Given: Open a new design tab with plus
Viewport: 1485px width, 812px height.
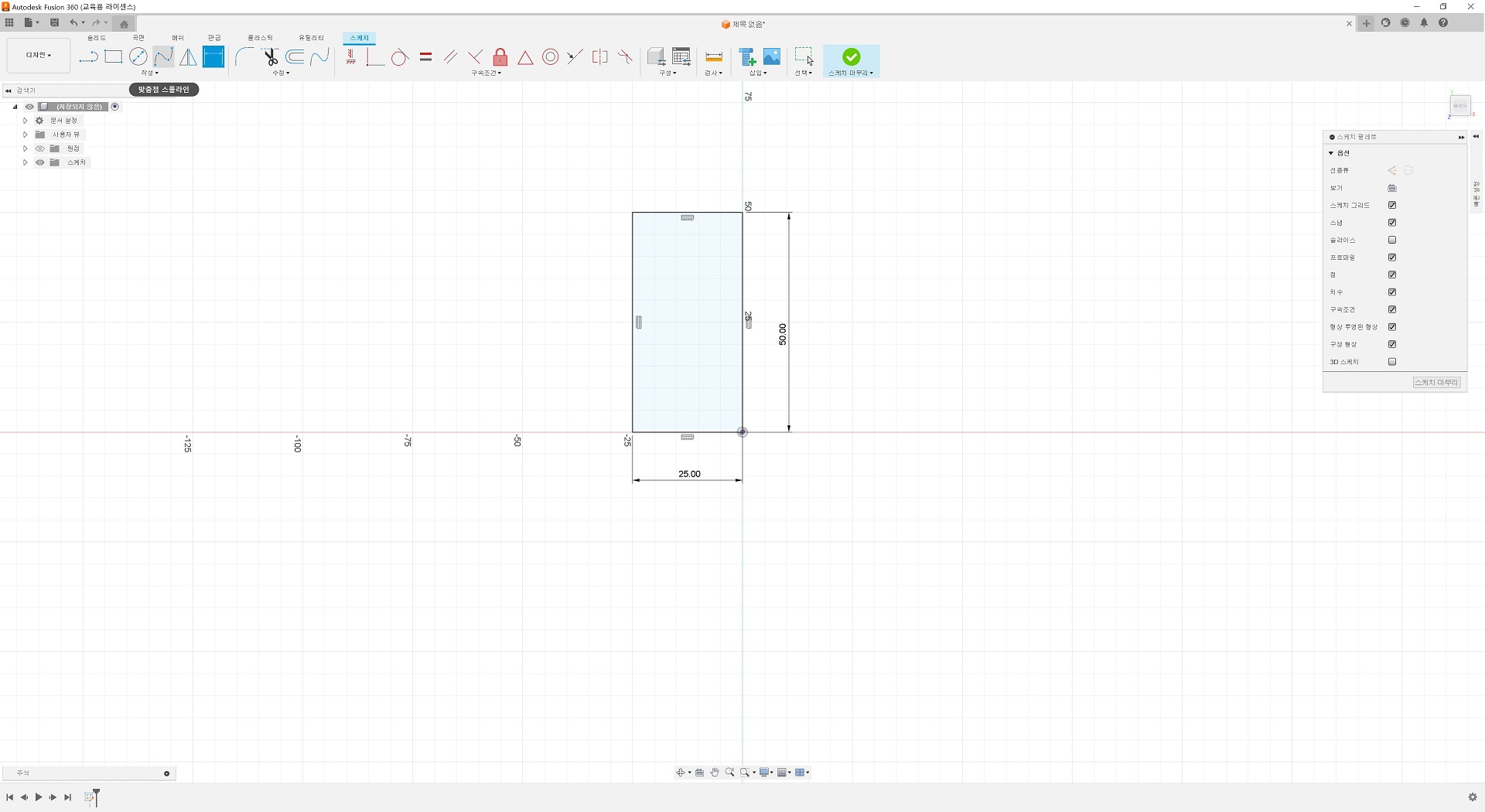Looking at the screenshot, I should 1367,23.
